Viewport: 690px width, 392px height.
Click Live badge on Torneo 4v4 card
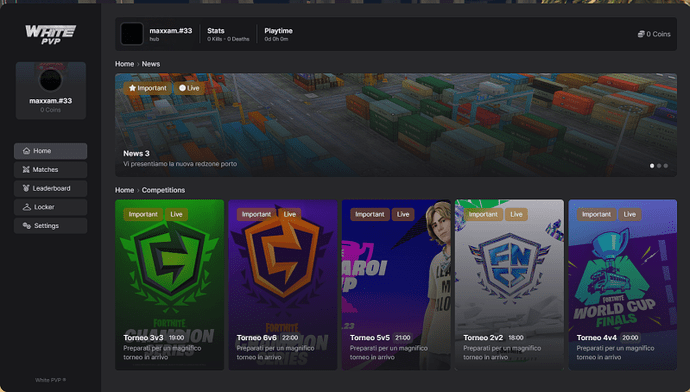pos(629,214)
